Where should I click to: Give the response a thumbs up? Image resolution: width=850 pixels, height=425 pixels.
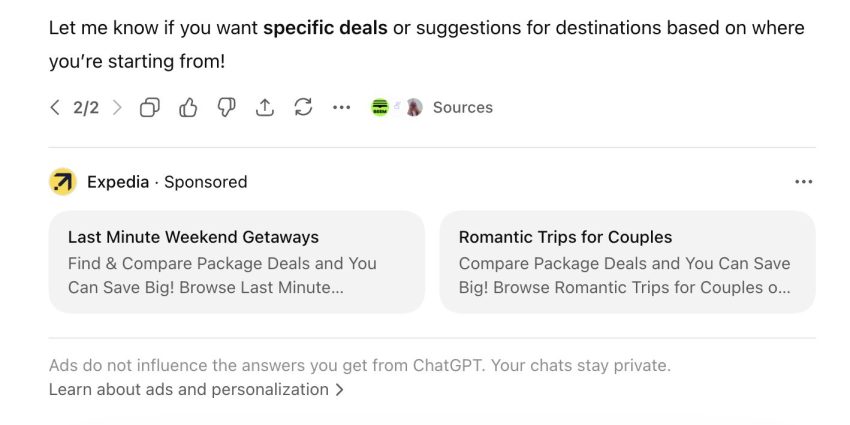point(188,108)
